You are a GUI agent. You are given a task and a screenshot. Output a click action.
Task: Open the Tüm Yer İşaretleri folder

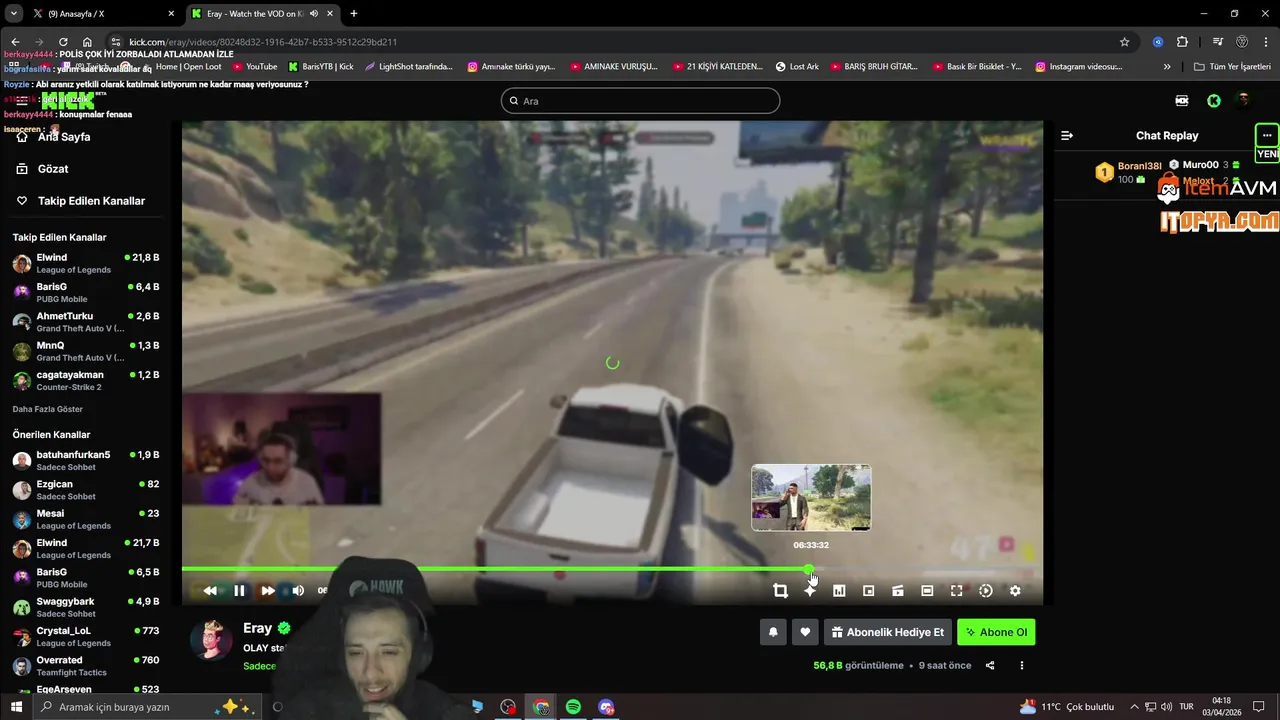pos(1232,67)
